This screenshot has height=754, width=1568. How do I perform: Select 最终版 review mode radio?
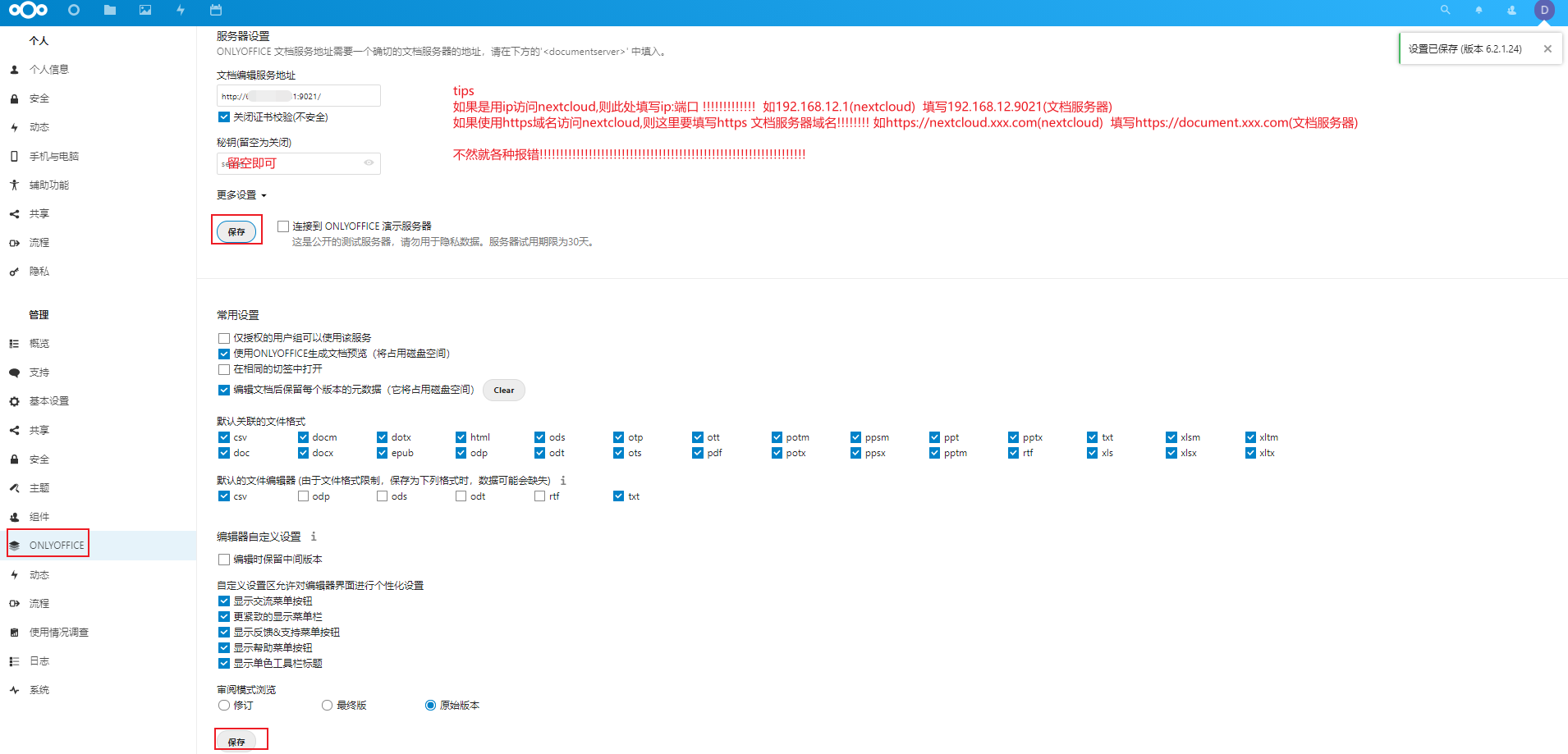327,706
